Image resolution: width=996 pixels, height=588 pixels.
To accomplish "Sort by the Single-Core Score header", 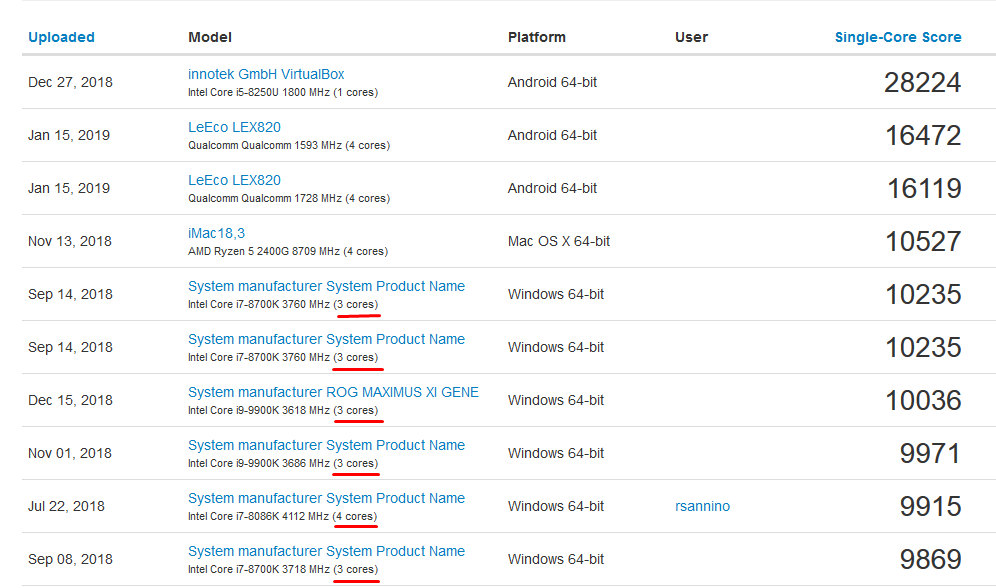I will (x=897, y=37).
